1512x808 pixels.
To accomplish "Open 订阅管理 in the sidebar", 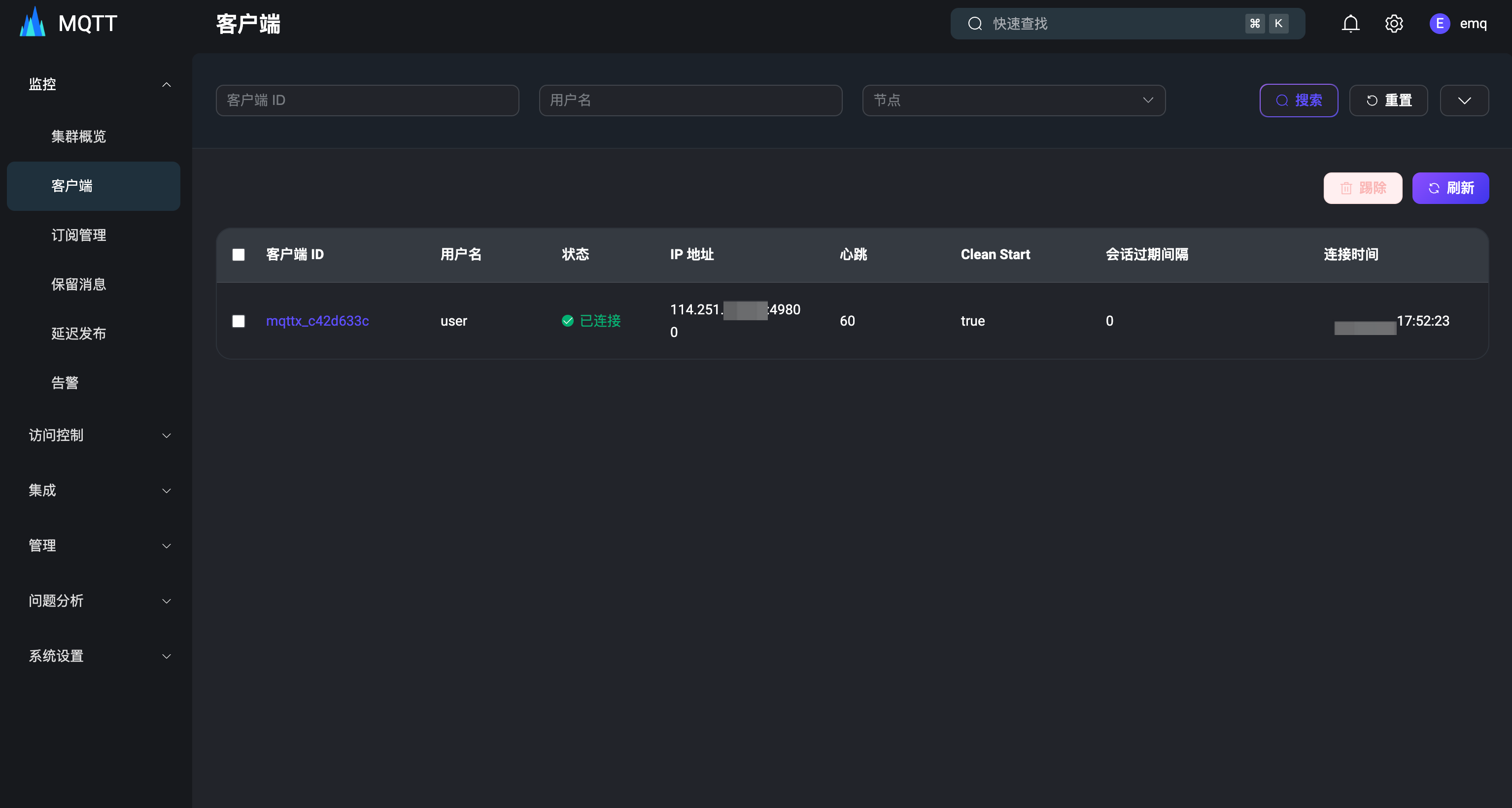I will 79,236.
